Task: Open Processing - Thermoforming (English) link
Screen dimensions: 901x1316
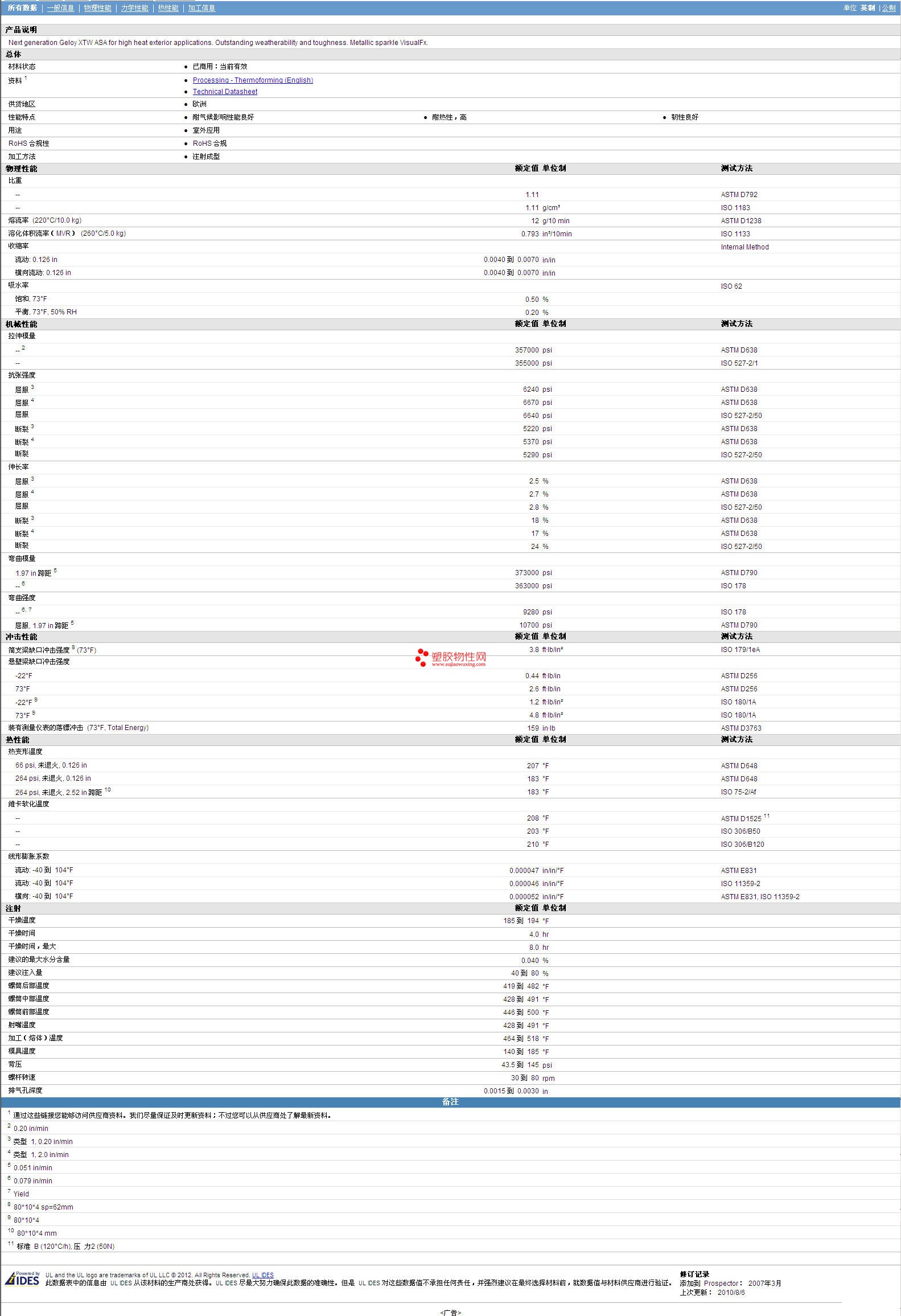Action: click(253, 80)
